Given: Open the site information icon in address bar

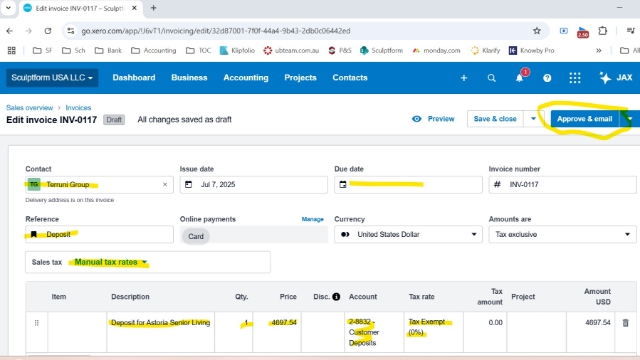Looking at the screenshot, I should tap(71, 31).
